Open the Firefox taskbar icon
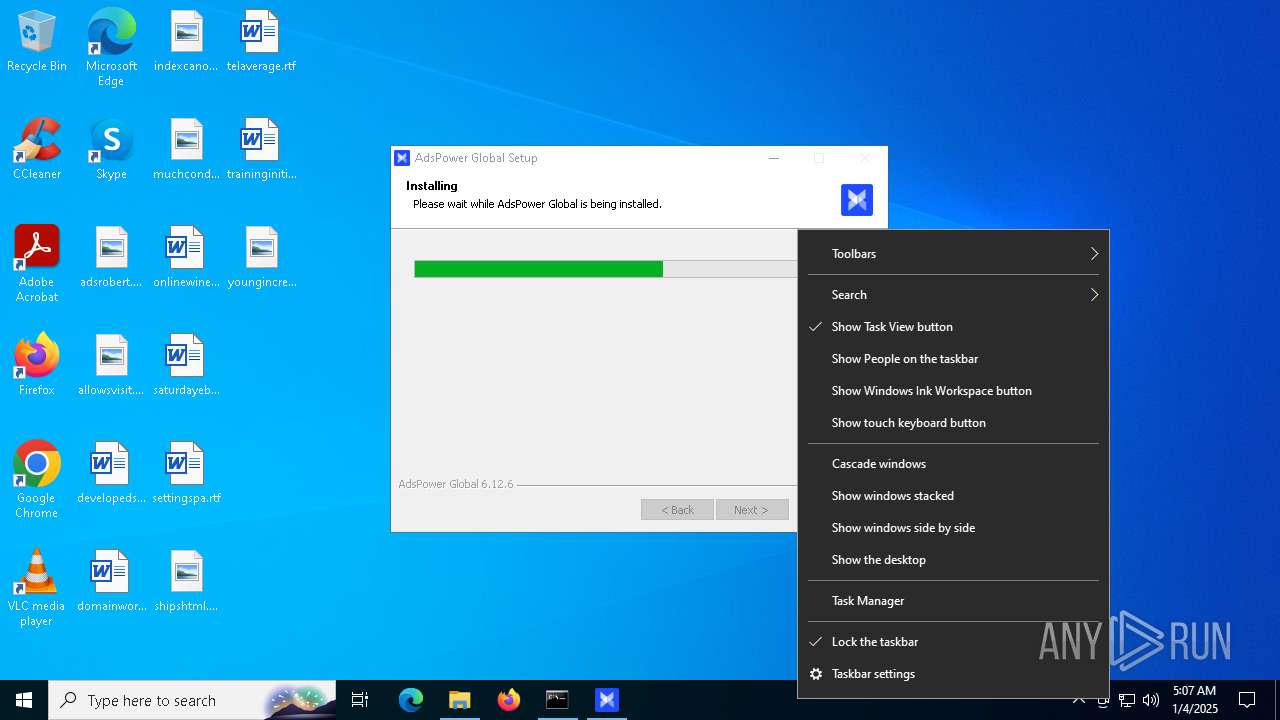1280x720 pixels. point(509,700)
